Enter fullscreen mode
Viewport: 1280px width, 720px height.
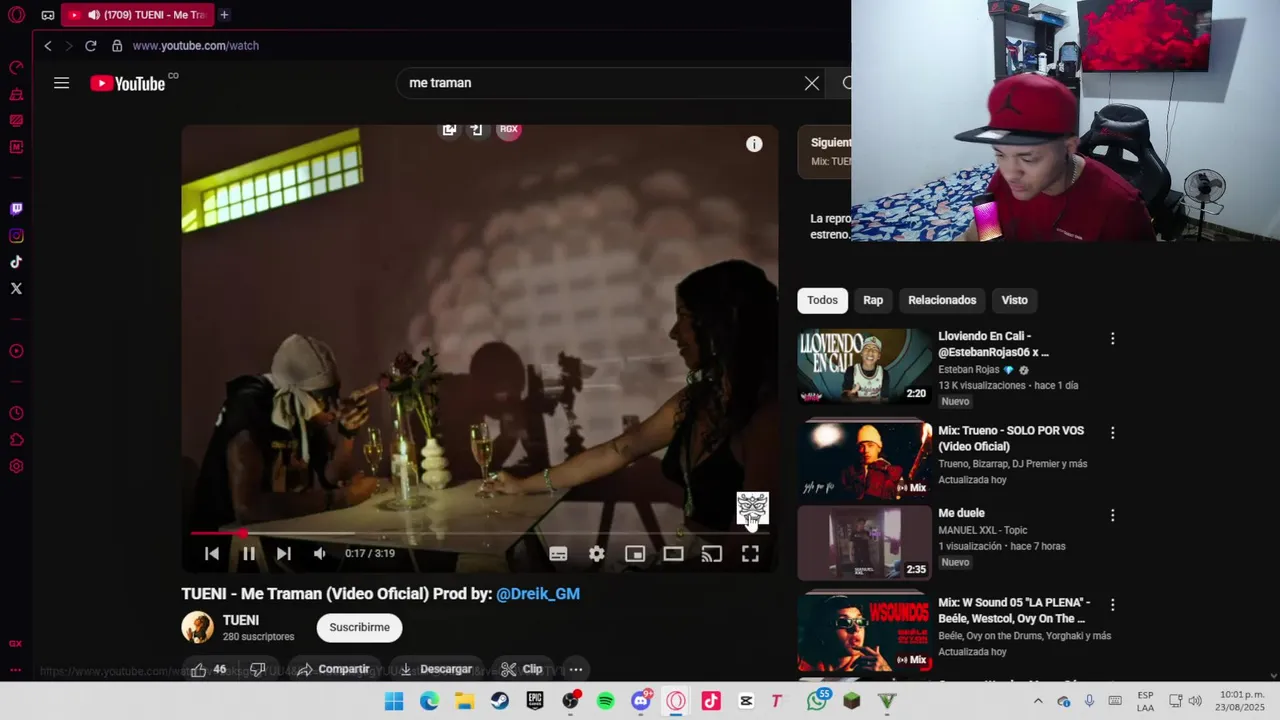coord(750,553)
